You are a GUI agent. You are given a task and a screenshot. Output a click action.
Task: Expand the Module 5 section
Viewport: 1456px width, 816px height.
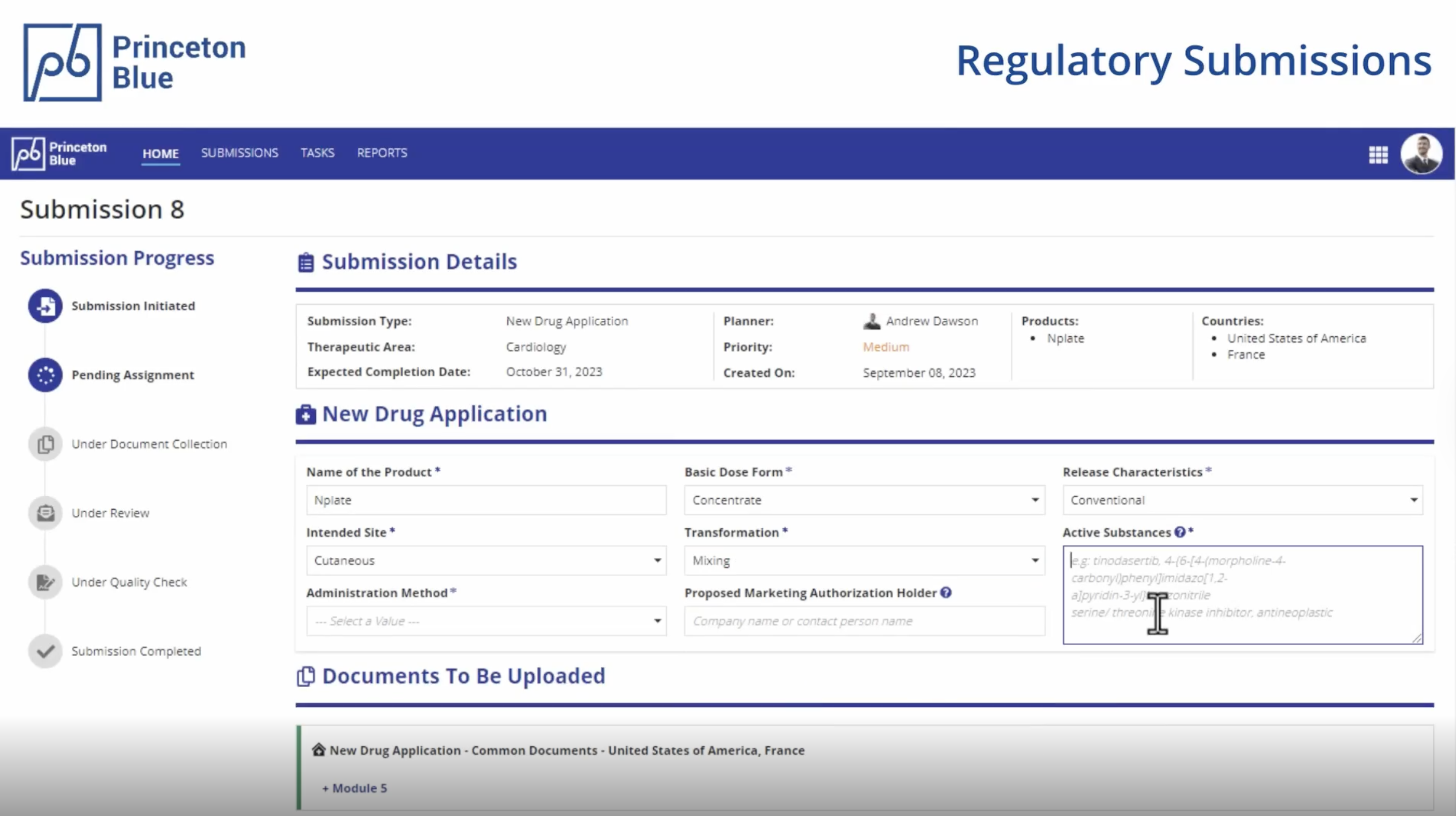coord(354,788)
